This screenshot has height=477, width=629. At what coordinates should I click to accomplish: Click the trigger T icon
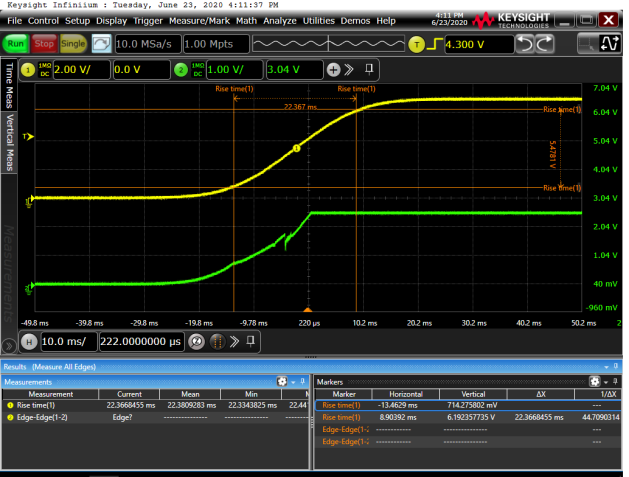[418, 44]
